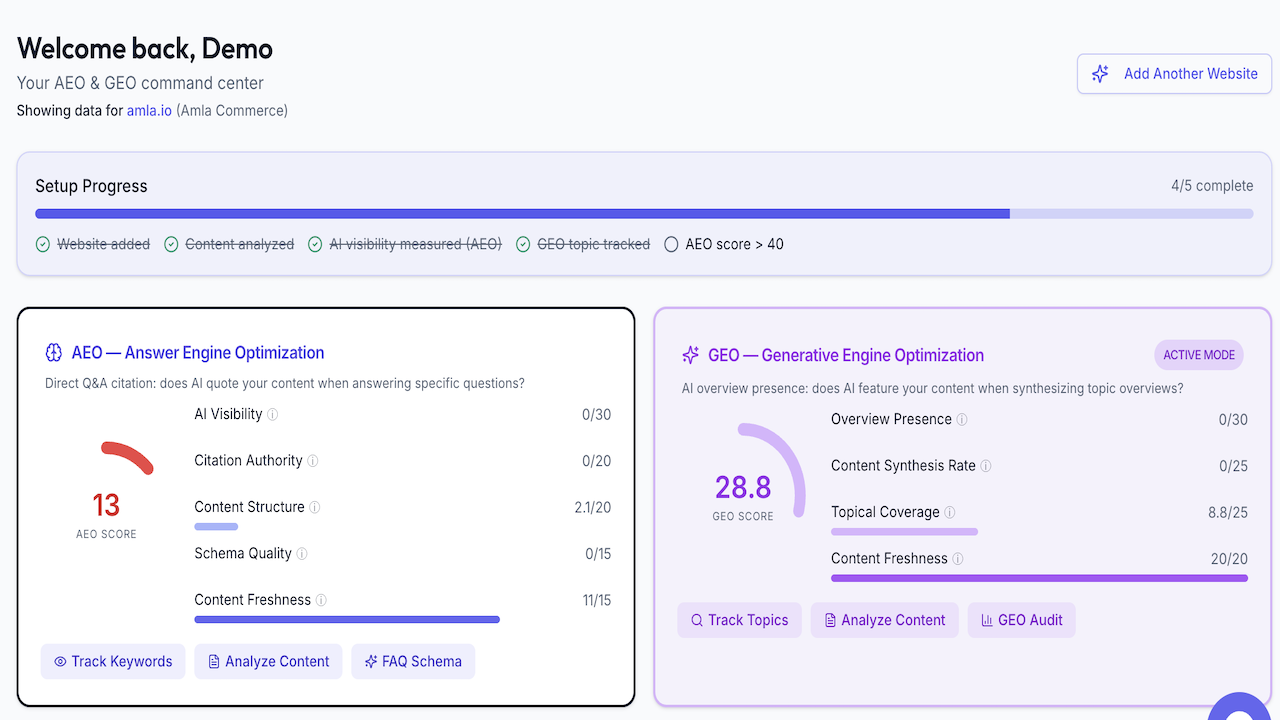Click the 8.8/25 Topical Coverage value
1280x720 pixels.
point(1228,513)
